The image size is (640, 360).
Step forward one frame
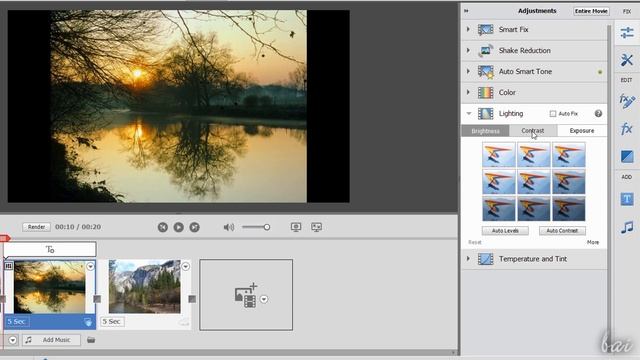click(194, 227)
